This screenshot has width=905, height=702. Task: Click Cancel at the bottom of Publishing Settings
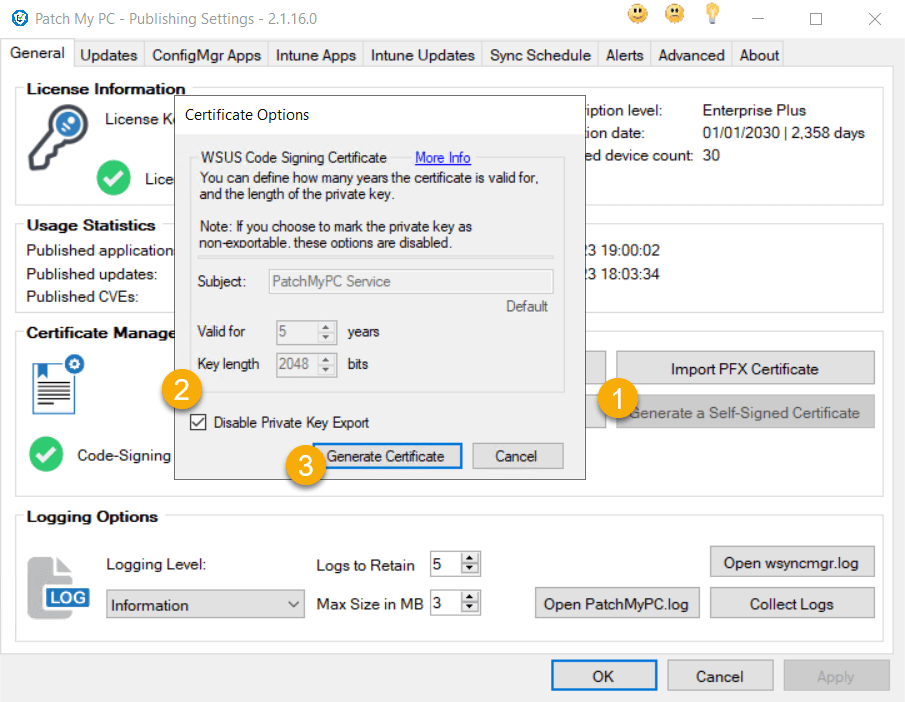[720, 675]
